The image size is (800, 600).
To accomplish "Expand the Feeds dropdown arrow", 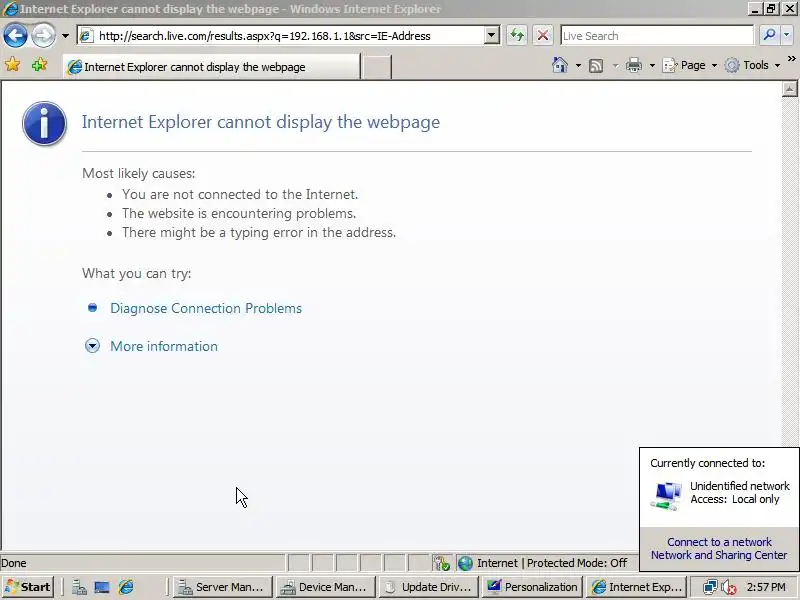I will point(615,65).
